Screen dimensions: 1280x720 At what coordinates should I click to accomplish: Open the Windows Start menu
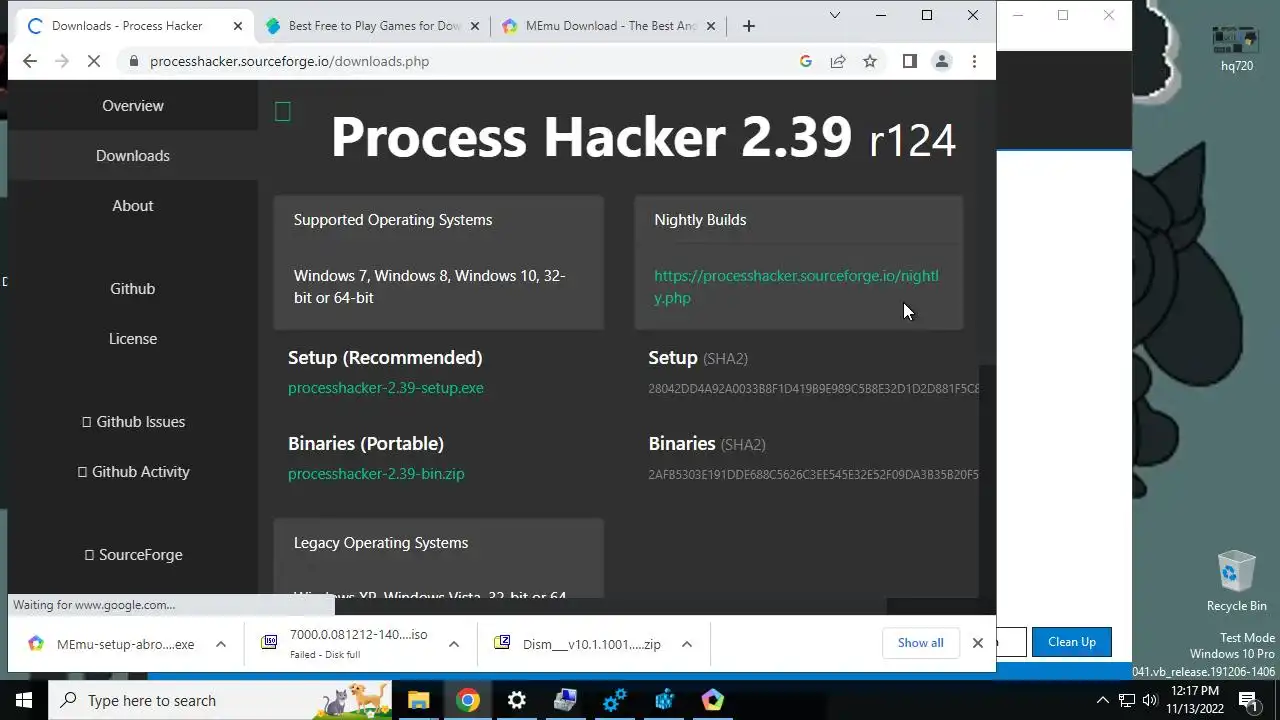(x=24, y=700)
